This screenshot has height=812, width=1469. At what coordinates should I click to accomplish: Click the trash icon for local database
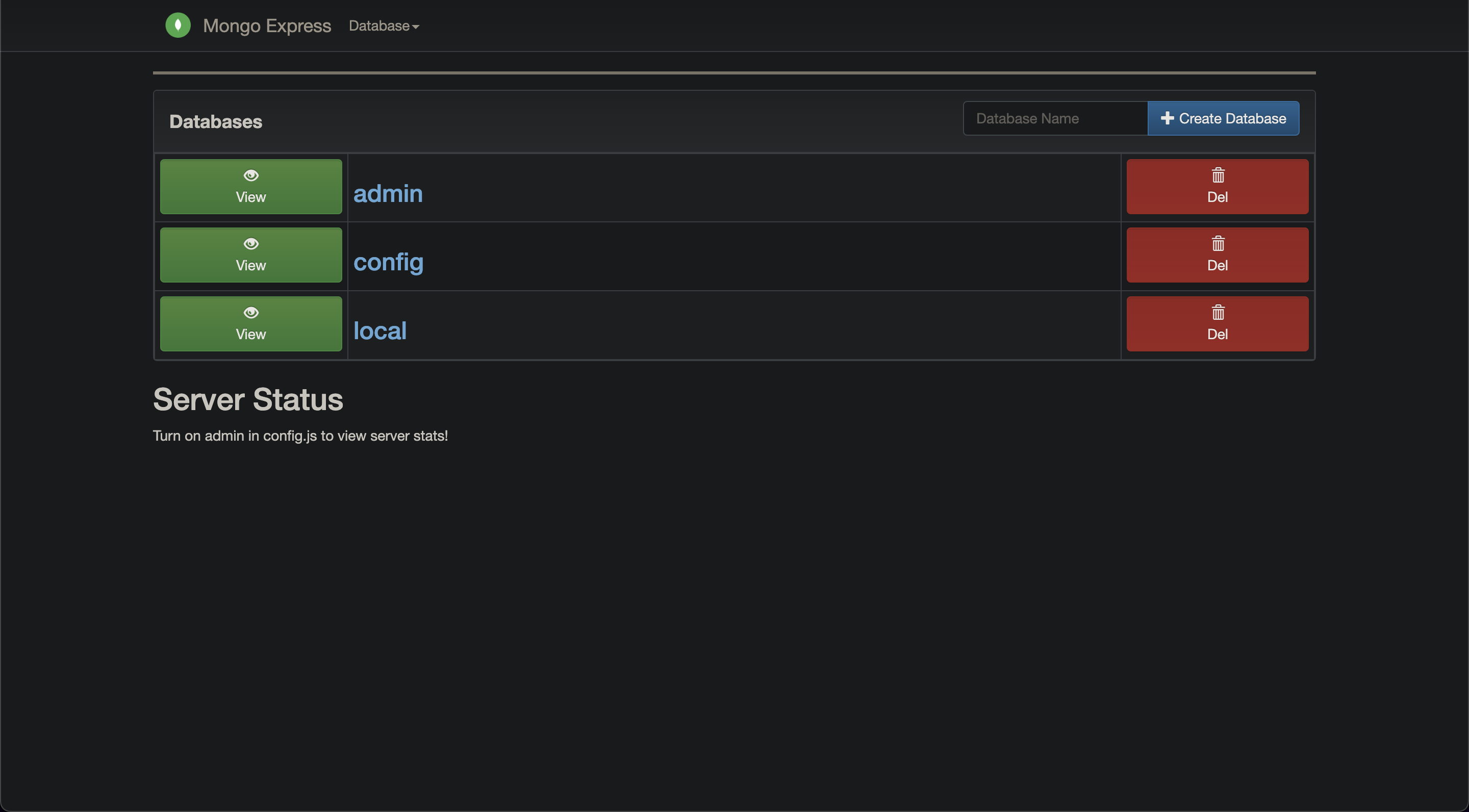[x=1218, y=313]
